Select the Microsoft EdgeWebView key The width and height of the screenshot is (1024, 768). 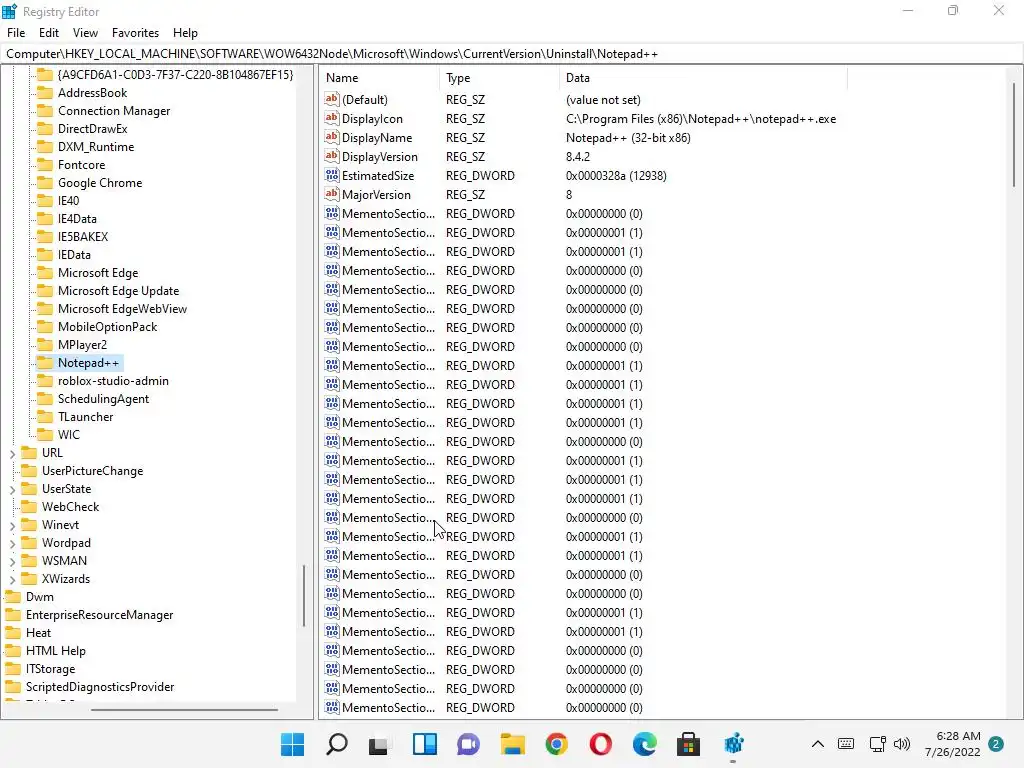(122, 309)
